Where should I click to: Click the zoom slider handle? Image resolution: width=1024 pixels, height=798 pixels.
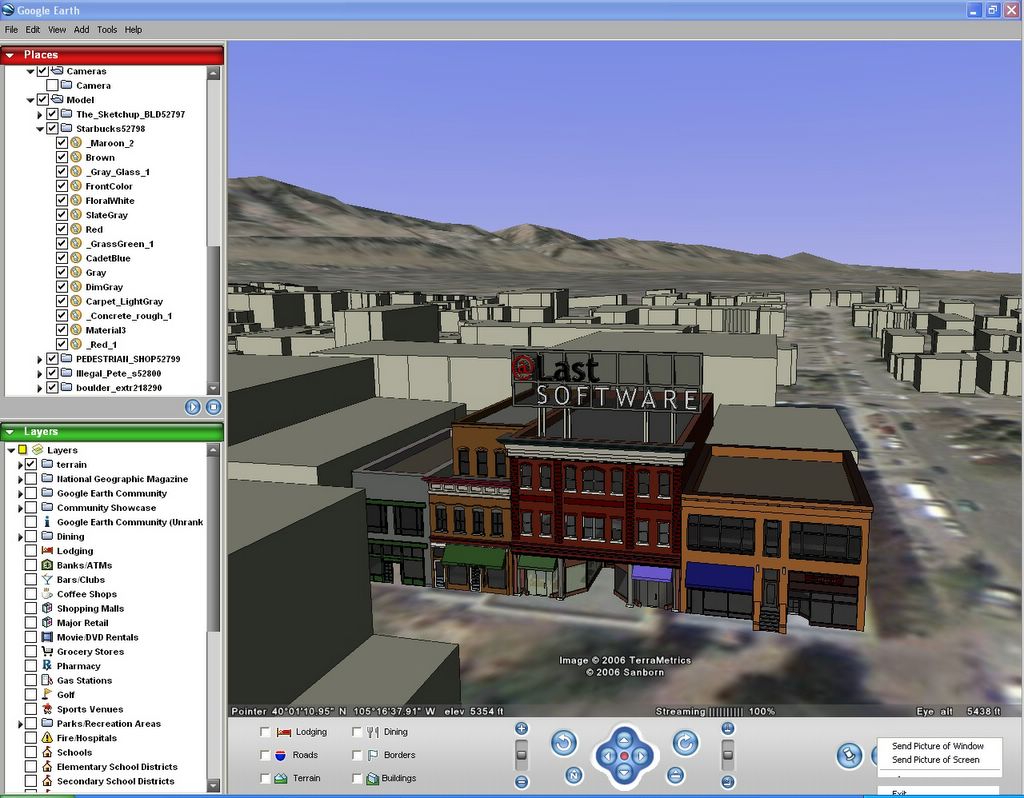point(521,754)
